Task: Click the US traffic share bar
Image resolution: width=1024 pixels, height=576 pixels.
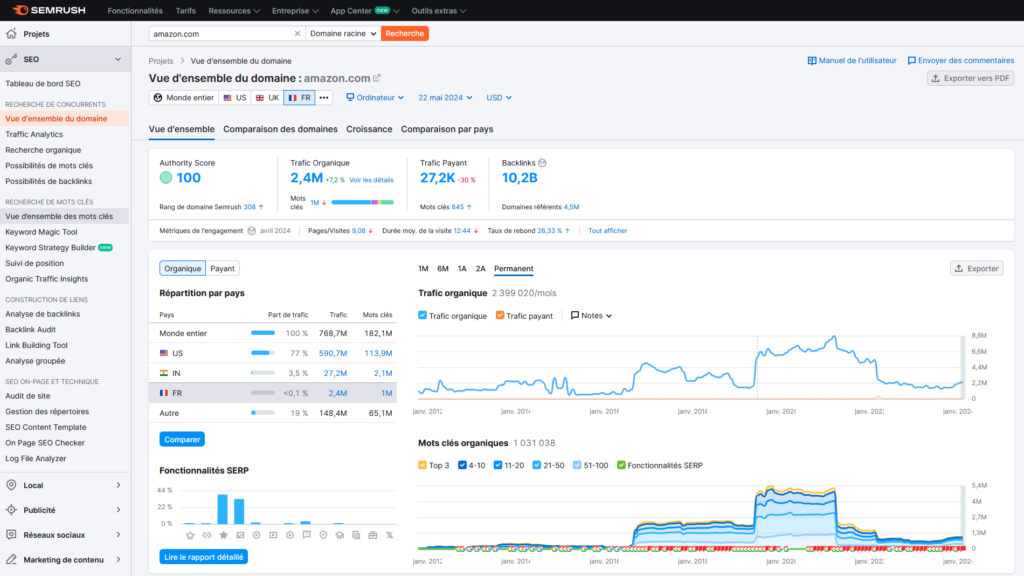Action: coord(263,353)
